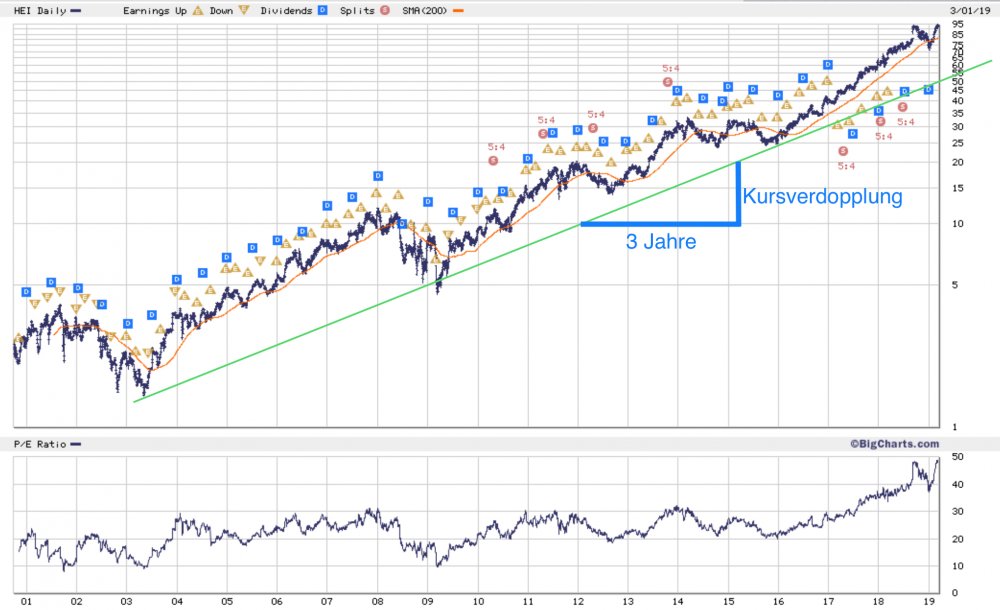Click the Earnings Up triangle legend icon

point(198,10)
